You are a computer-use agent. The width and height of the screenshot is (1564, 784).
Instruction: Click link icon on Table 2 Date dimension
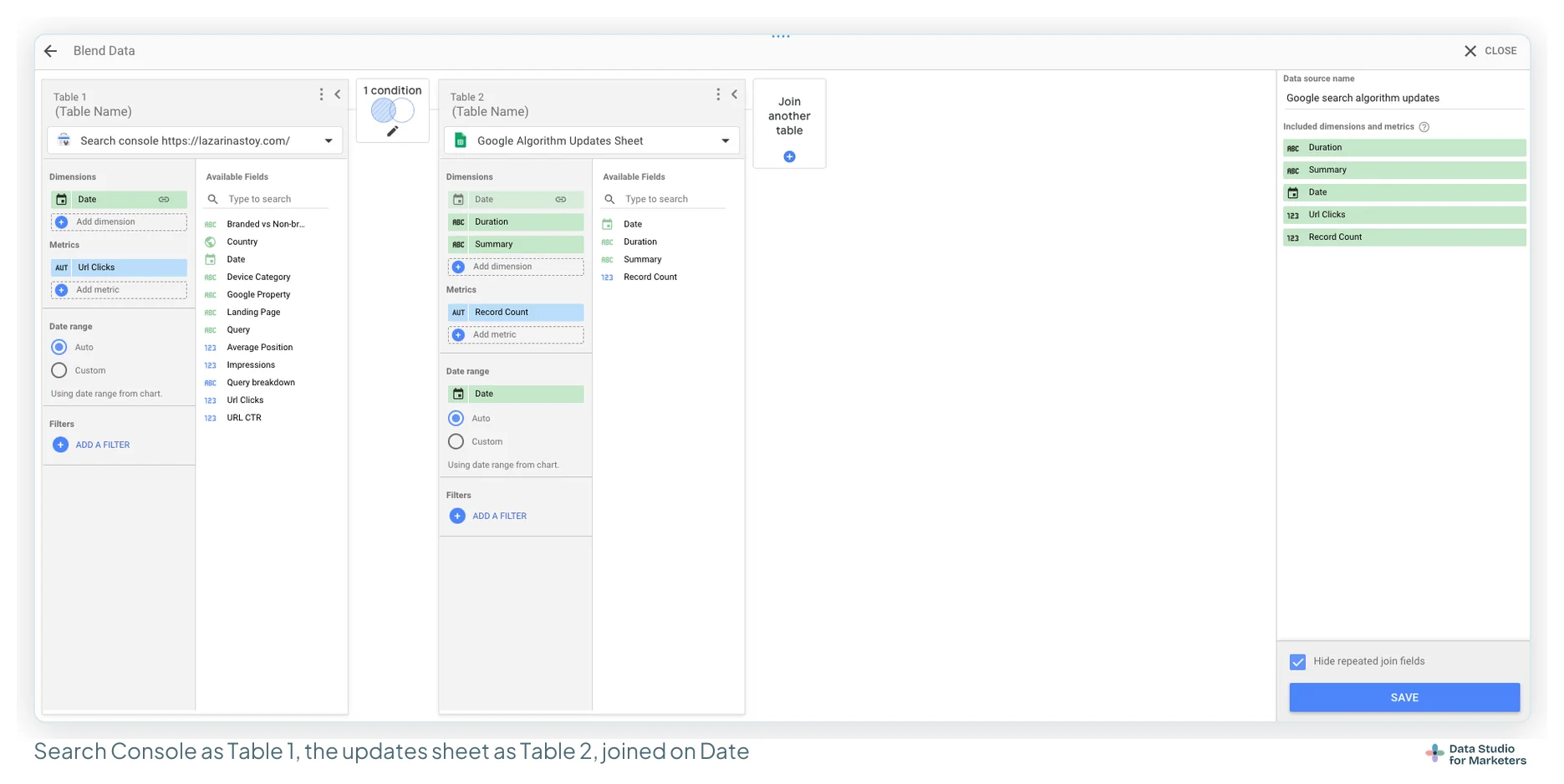click(x=561, y=200)
